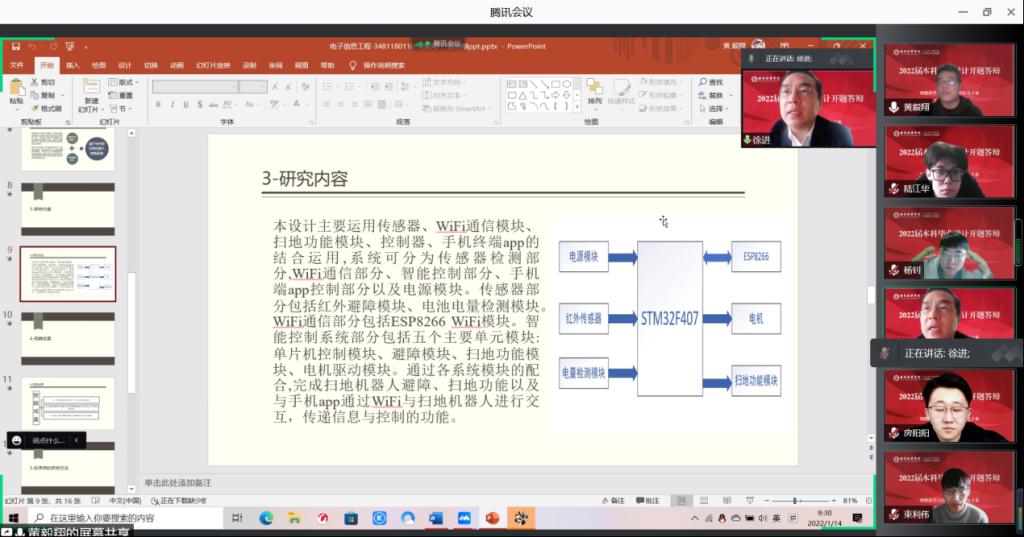Click the Paste icon in clipboard group
The image size is (1024, 537).
(x=16, y=90)
